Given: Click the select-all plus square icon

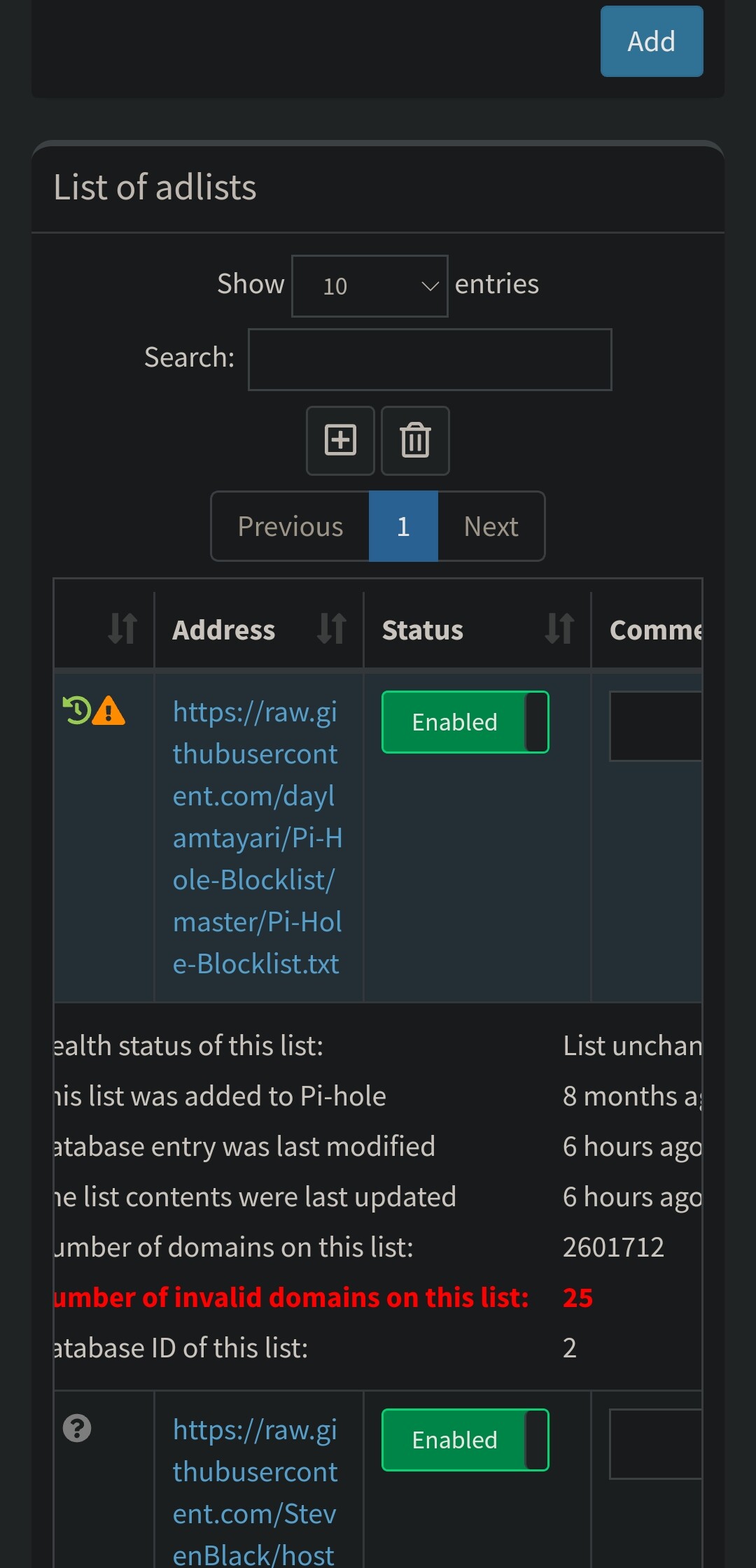Looking at the screenshot, I should click(340, 440).
